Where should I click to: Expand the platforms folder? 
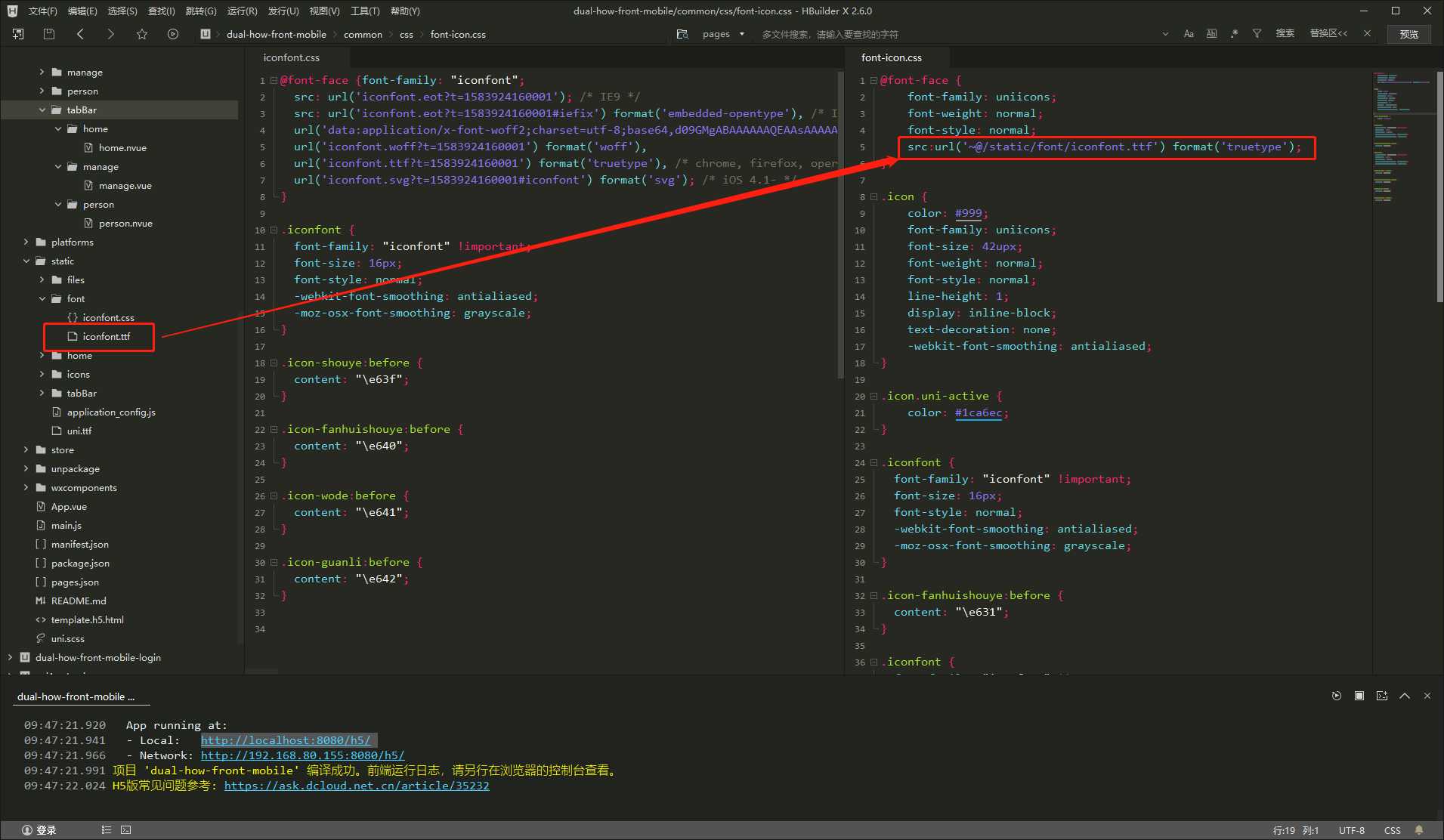point(26,242)
